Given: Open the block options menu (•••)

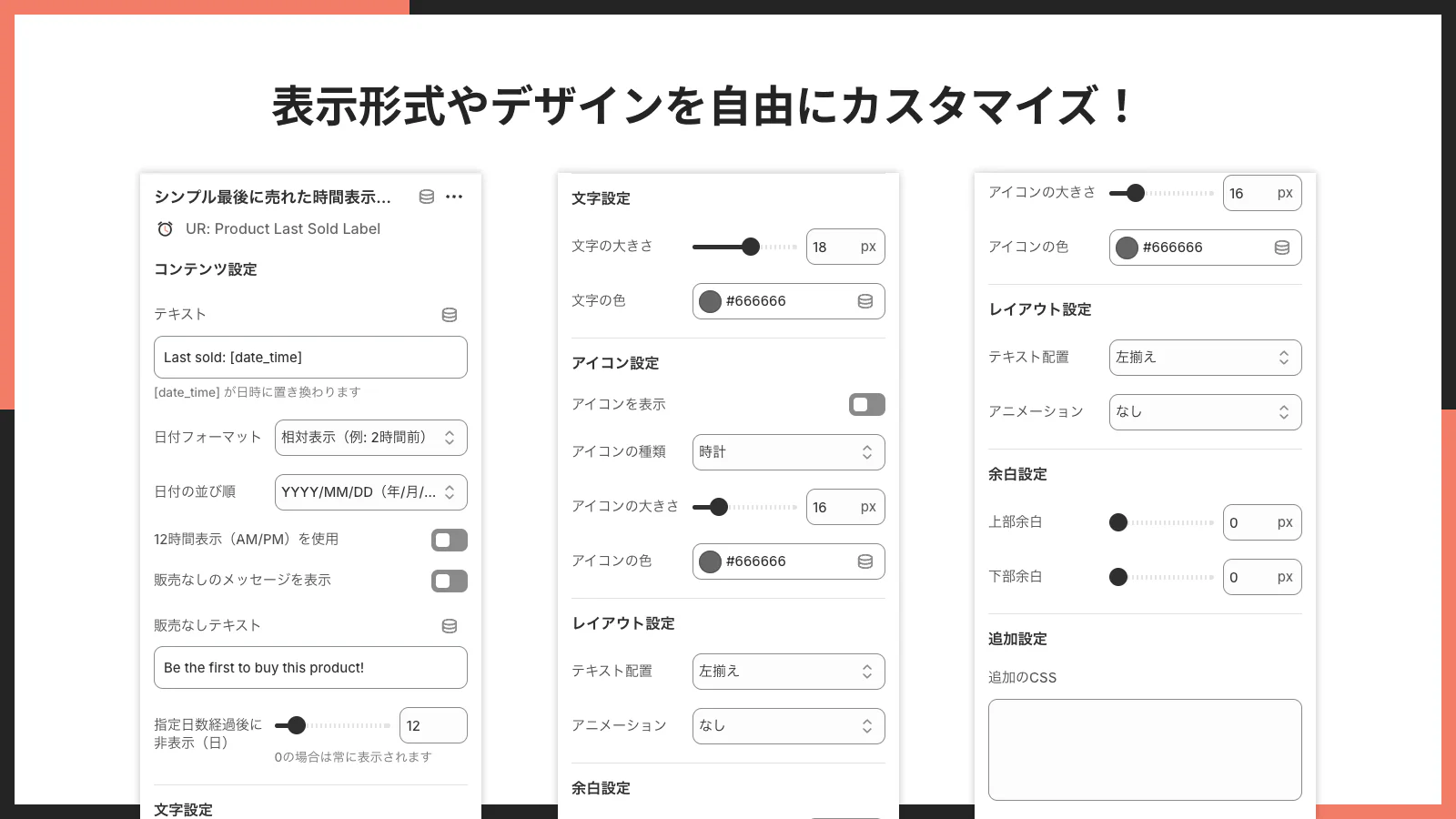Looking at the screenshot, I should coord(455,197).
